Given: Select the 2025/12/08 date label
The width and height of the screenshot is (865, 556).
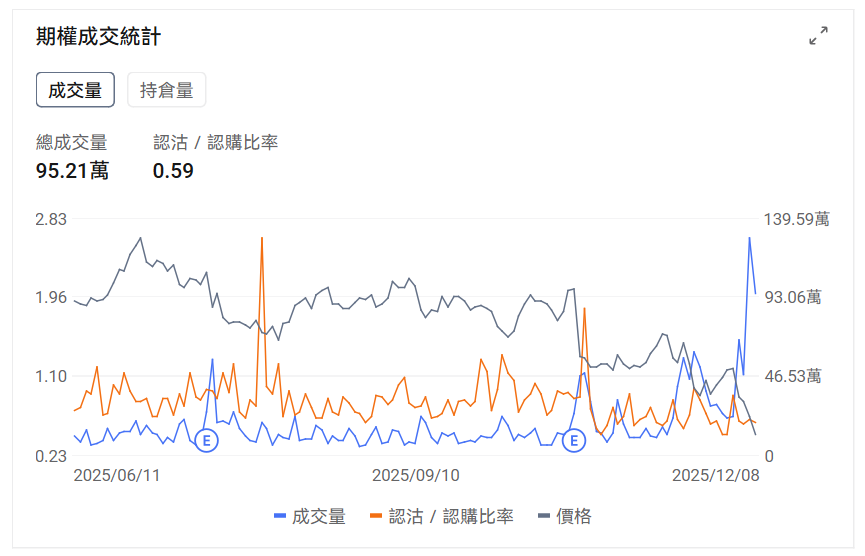Looking at the screenshot, I should click(715, 475).
